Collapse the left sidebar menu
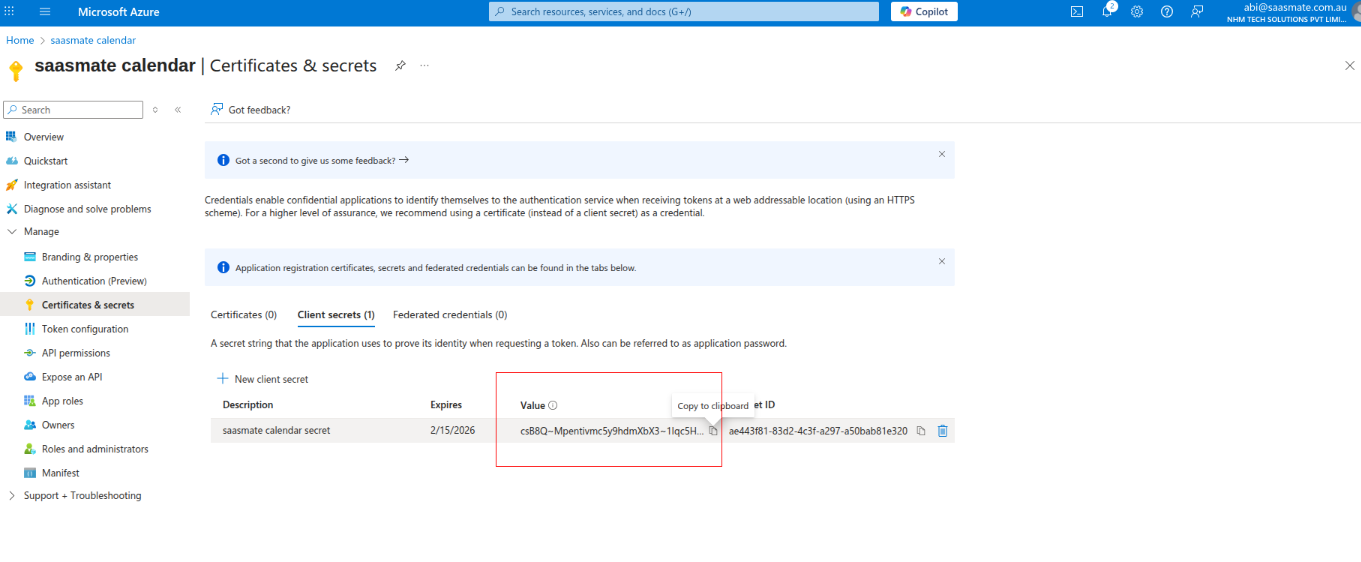Image resolution: width=1361 pixels, height=562 pixels. point(178,110)
